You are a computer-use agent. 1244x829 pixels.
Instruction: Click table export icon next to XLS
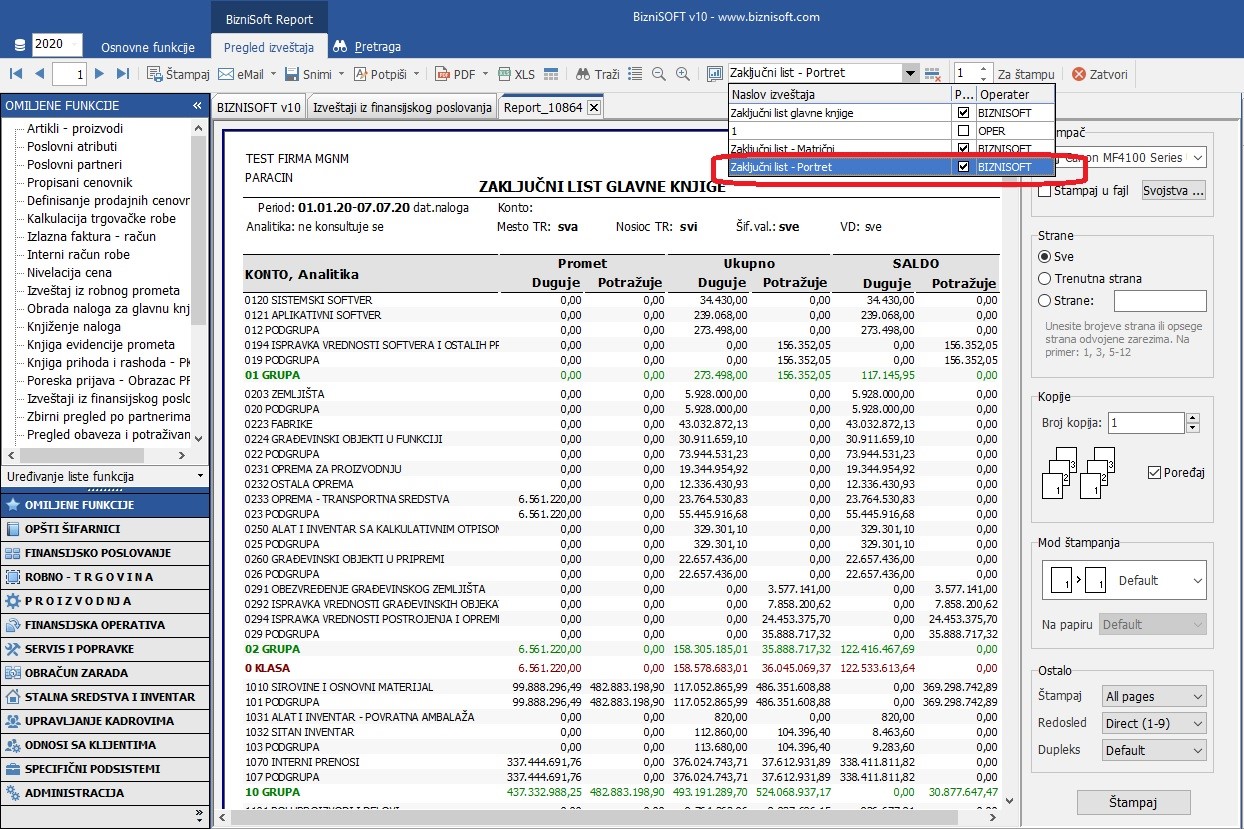point(550,74)
